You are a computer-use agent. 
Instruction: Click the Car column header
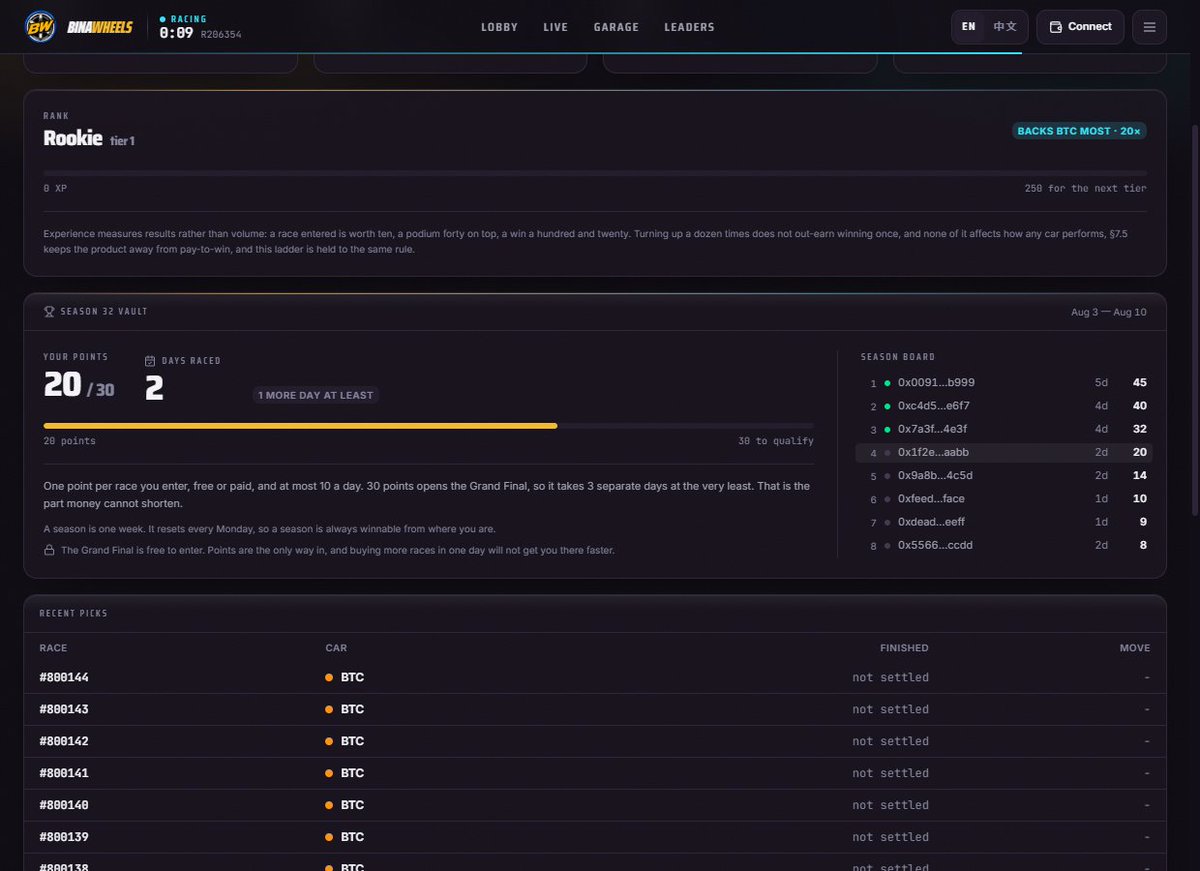coord(336,648)
